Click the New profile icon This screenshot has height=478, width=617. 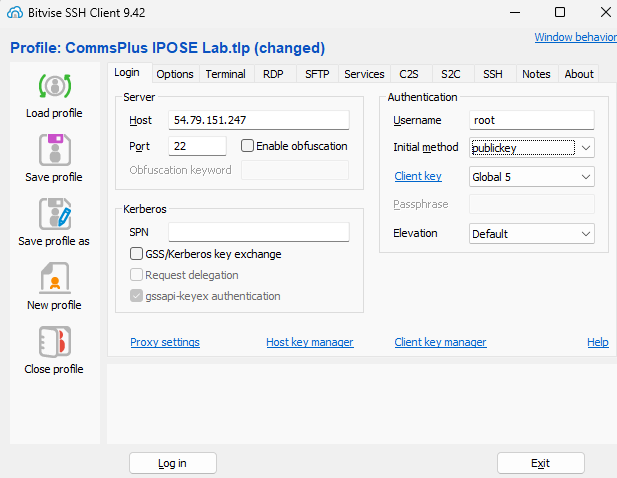tap(55, 278)
